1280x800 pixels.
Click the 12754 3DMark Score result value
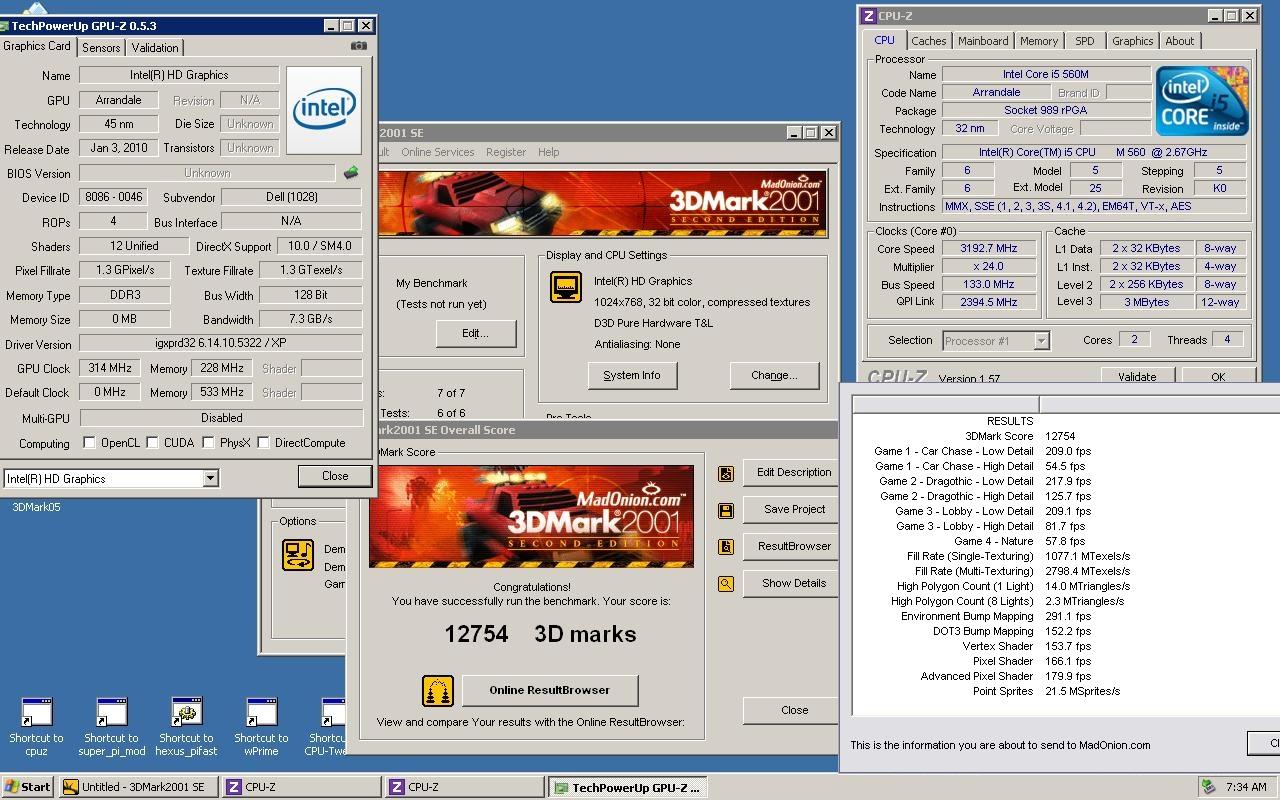tap(1060, 436)
